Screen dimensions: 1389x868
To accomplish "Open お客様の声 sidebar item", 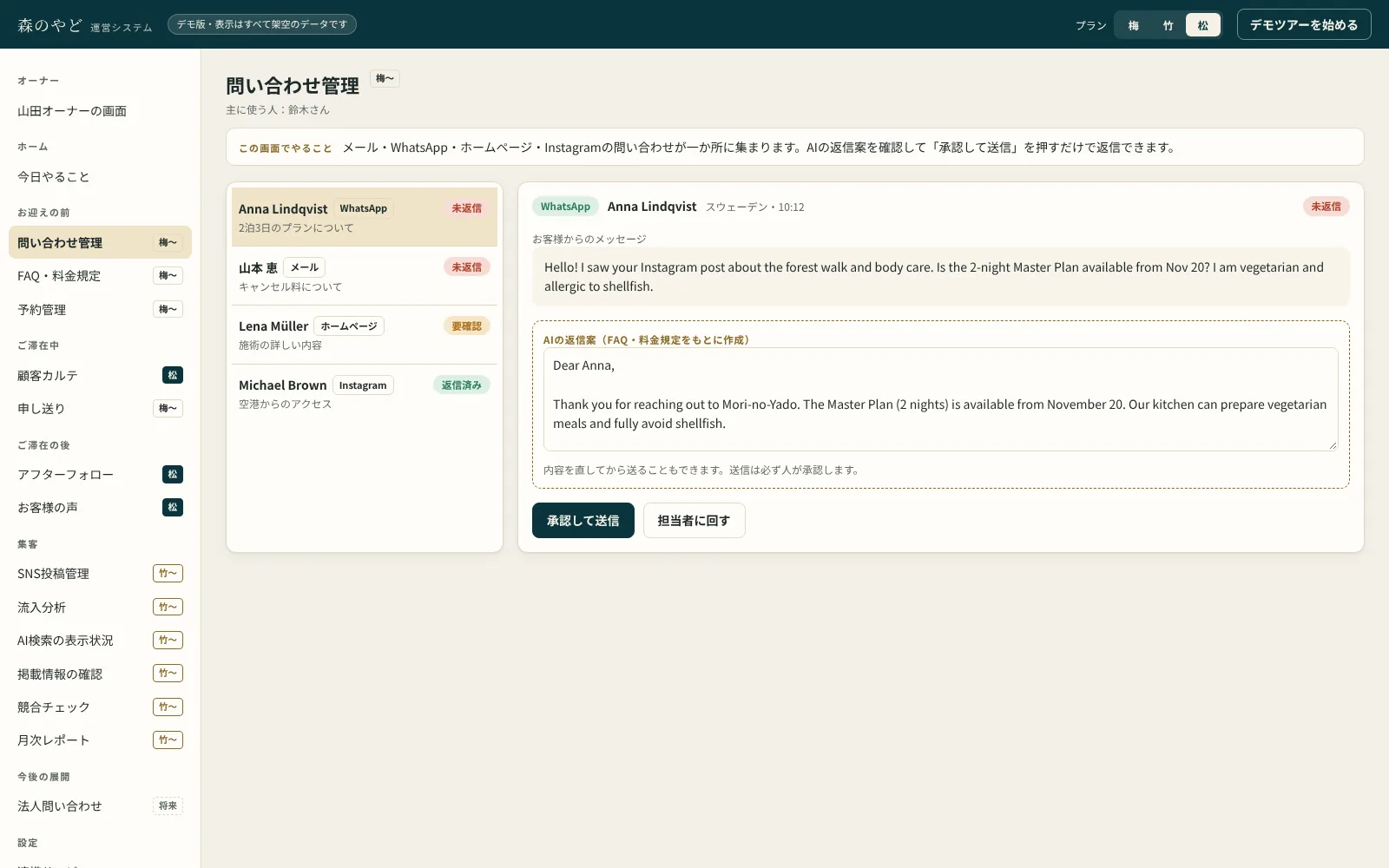I will tap(100, 507).
